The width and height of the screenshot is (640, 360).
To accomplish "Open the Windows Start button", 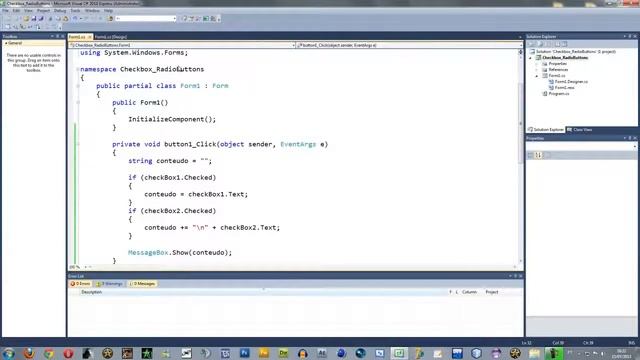I will point(9,353).
